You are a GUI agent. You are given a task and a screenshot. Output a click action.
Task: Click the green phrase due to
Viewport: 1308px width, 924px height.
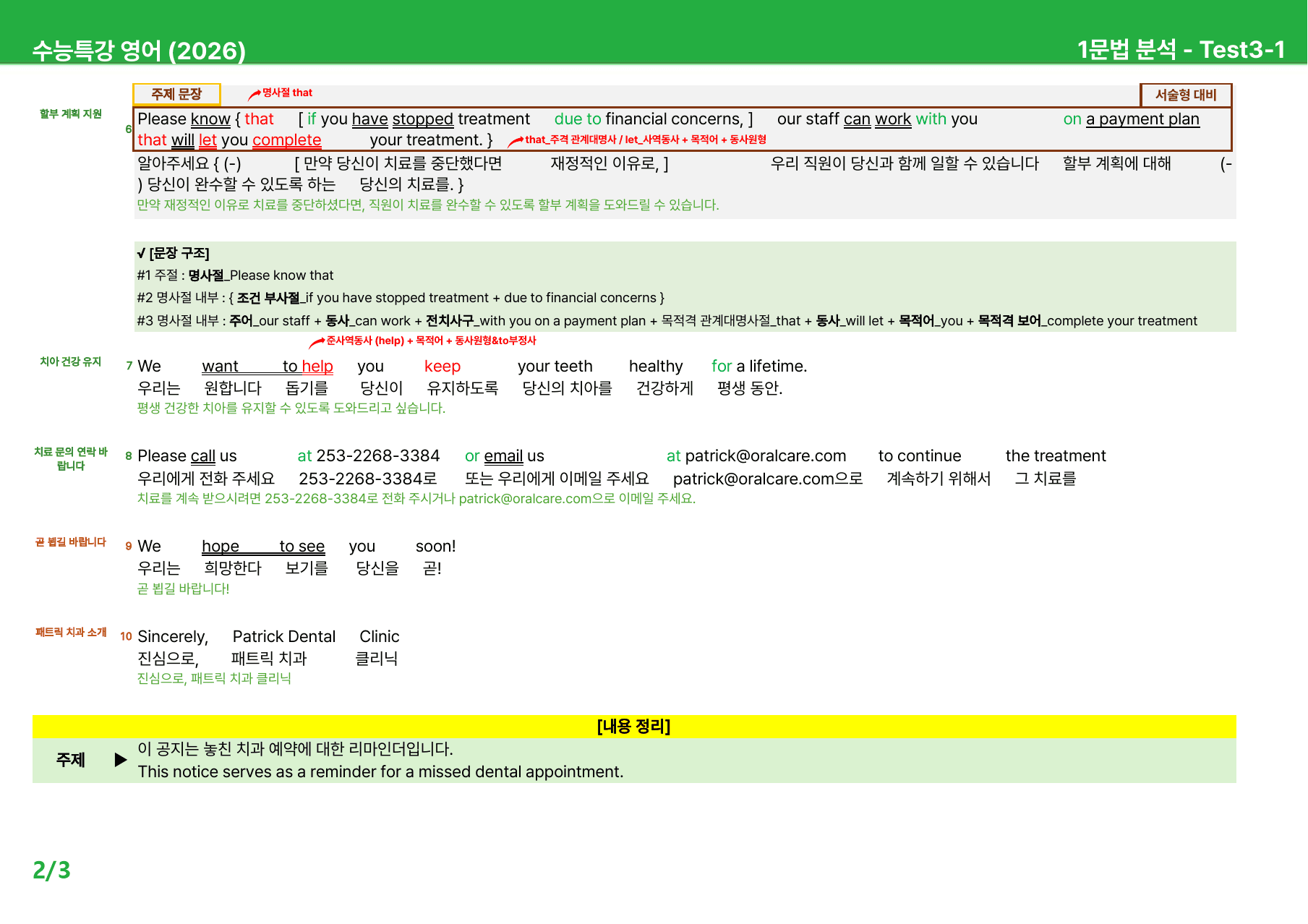point(578,119)
